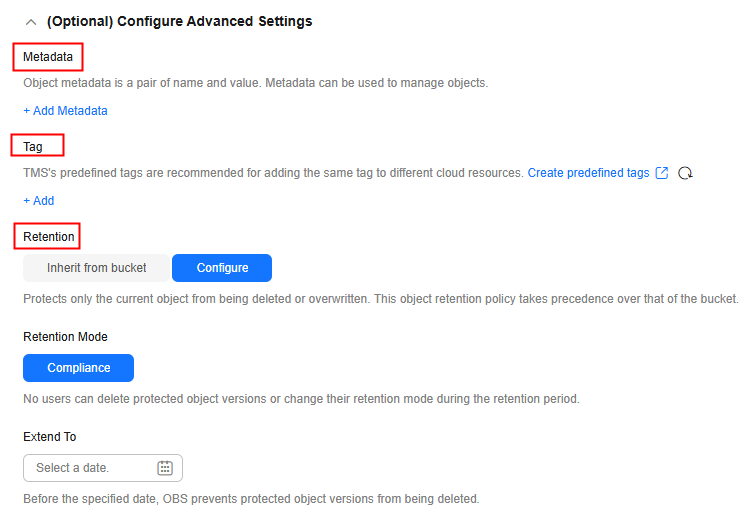Image resolution: width=755 pixels, height=521 pixels.
Task: Click the Metadata heading label
Action: coord(48,57)
